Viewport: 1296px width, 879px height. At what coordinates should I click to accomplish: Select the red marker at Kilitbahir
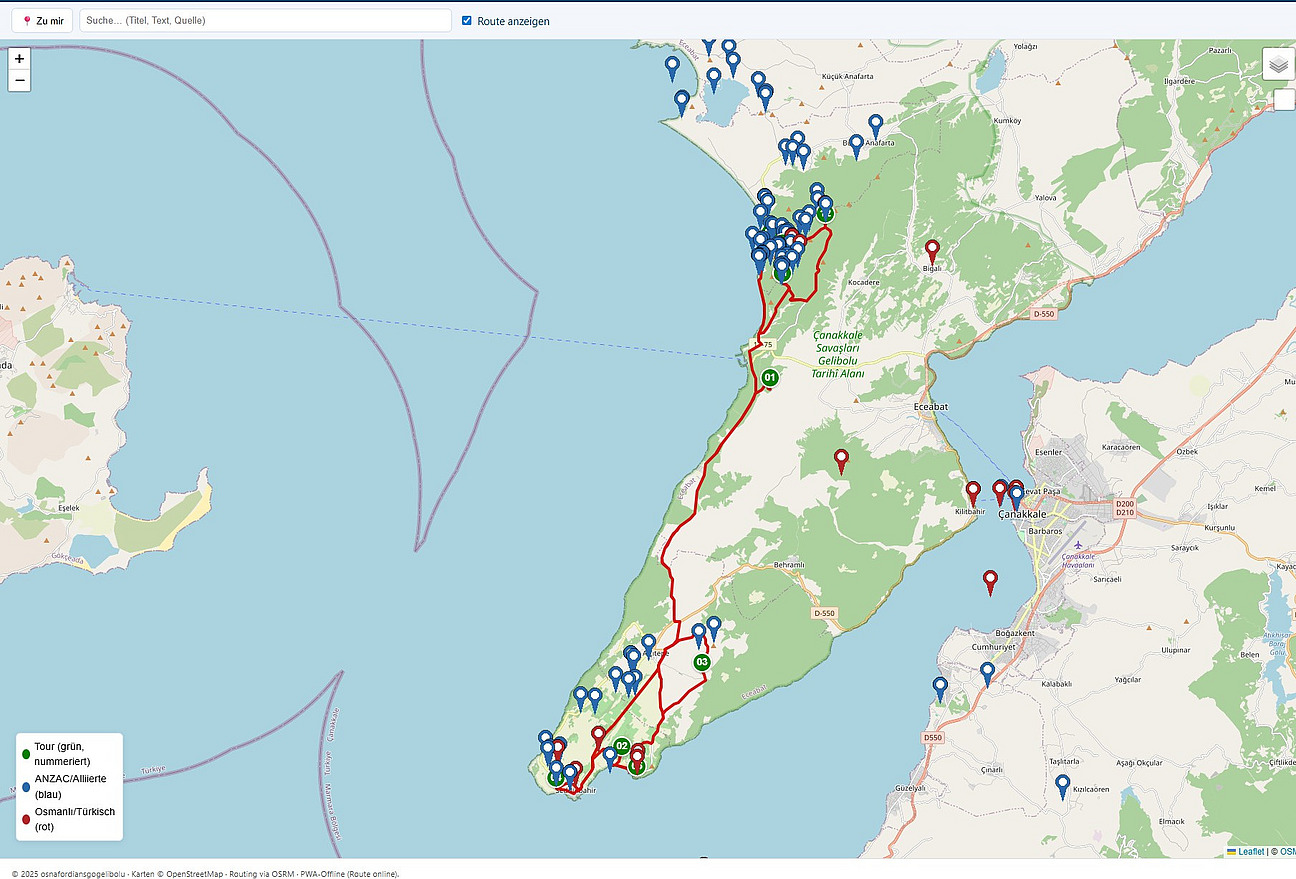coord(973,492)
